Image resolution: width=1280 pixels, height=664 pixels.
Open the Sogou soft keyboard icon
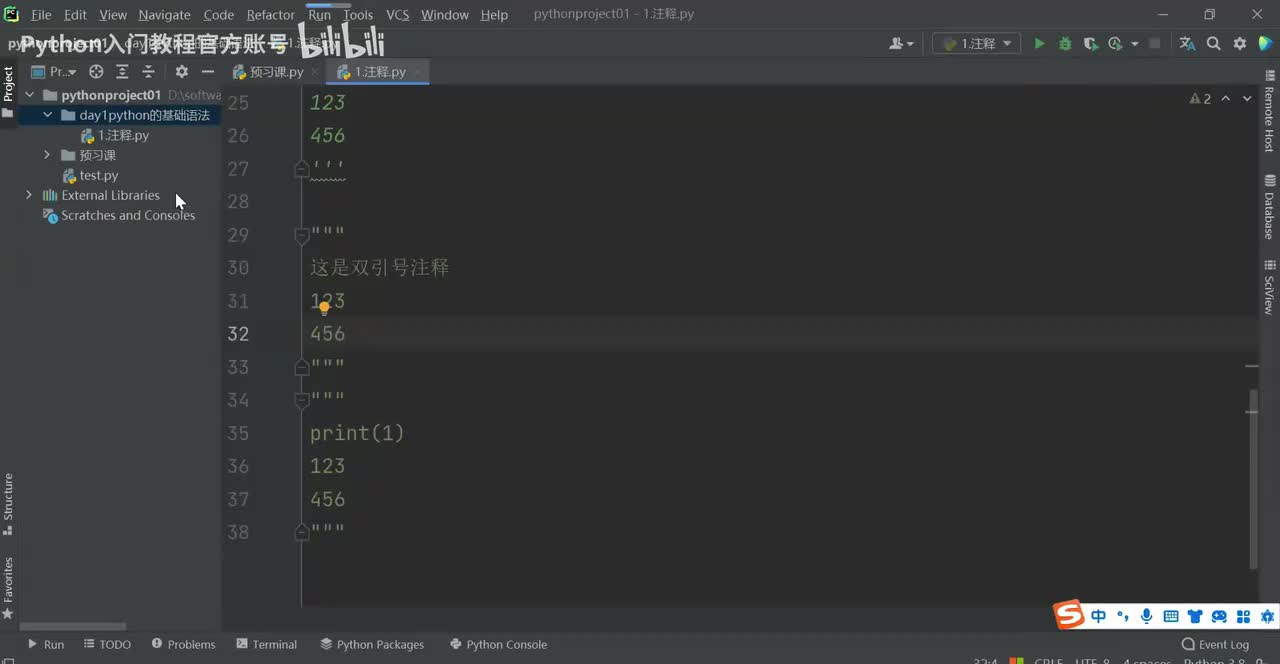pyautogui.click(x=1170, y=616)
